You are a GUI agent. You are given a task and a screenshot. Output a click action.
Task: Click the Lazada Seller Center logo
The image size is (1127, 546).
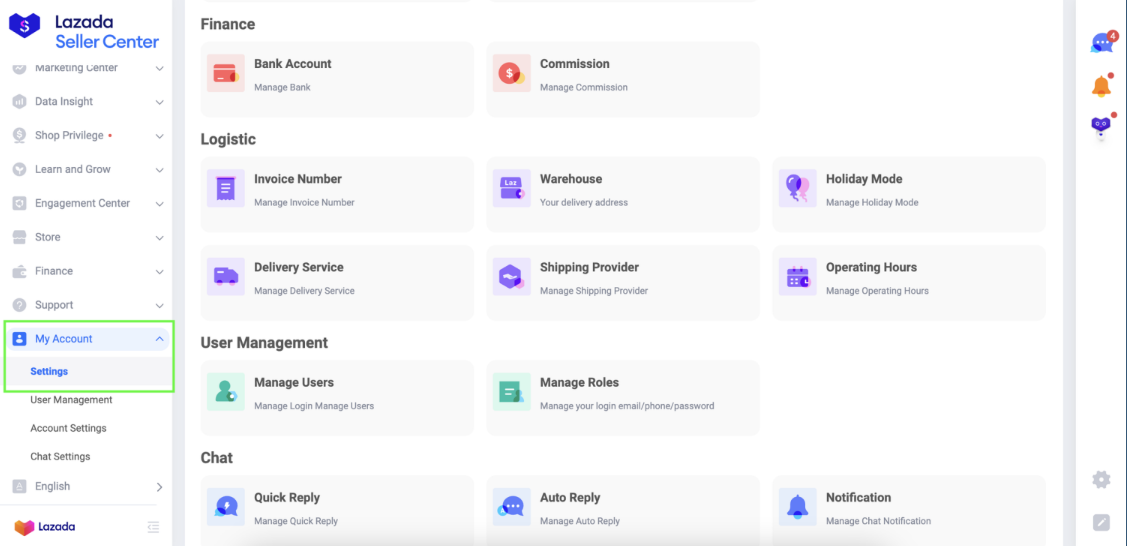point(83,32)
